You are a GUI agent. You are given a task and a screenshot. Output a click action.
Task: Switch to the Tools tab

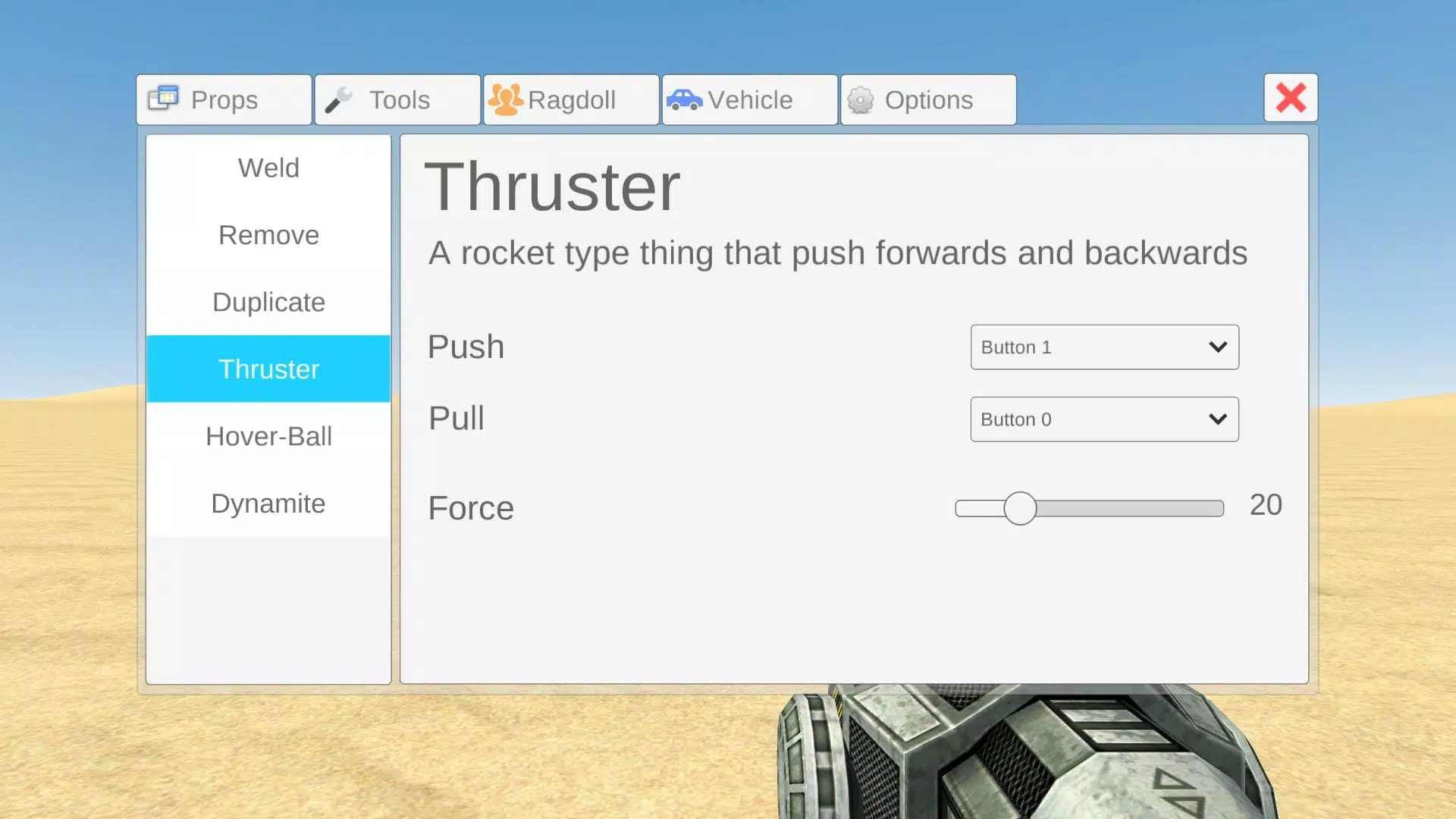(398, 99)
